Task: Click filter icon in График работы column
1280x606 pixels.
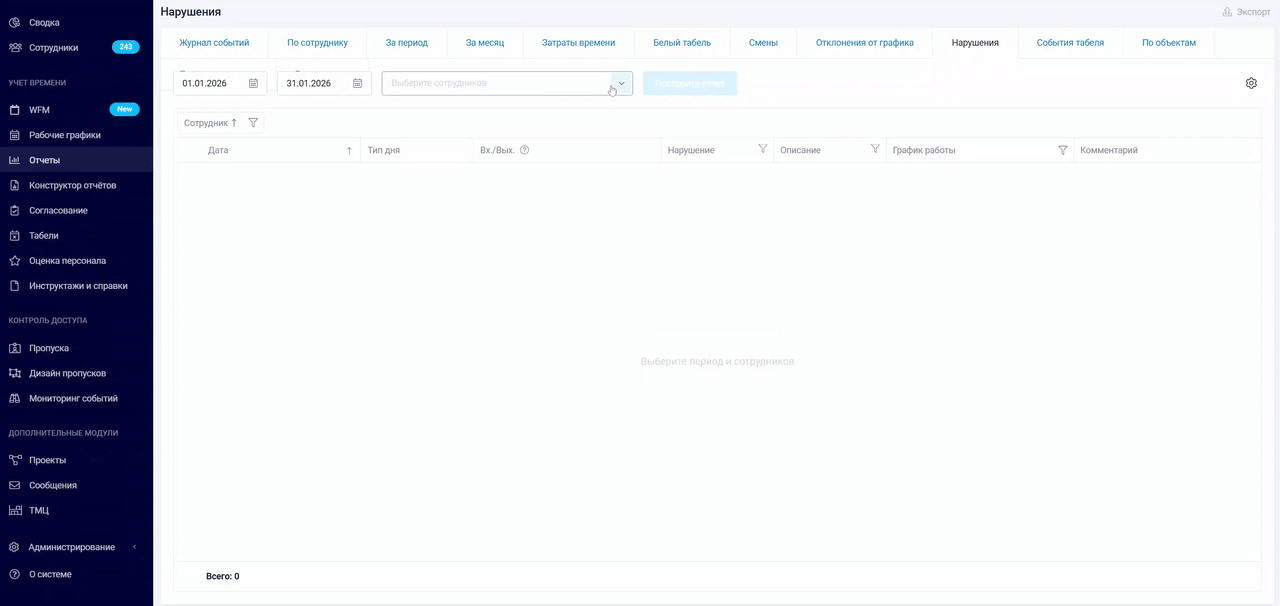Action: click(x=1062, y=150)
